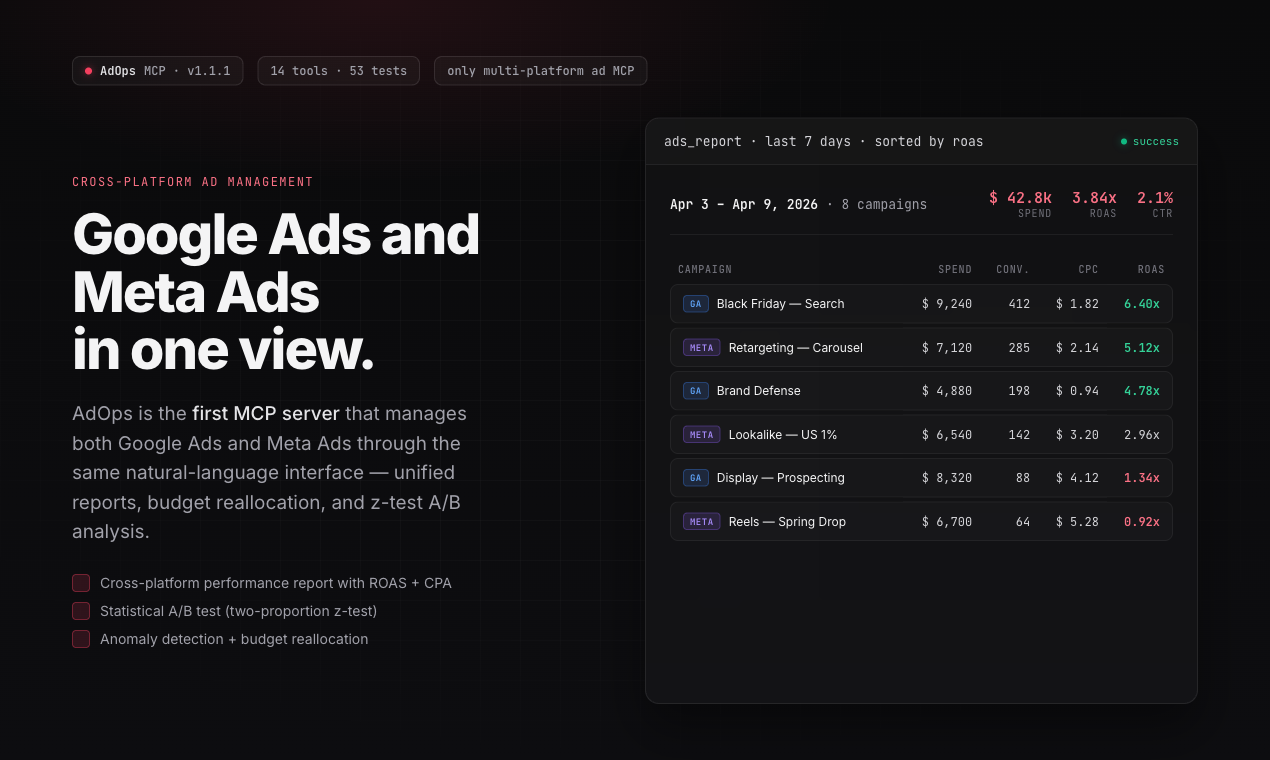Click the $ 0.94 CPC cell

(1077, 391)
